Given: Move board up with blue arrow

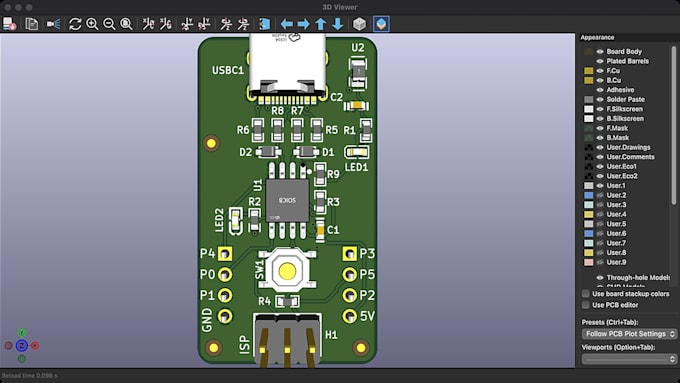Looking at the screenshot, I should tap(320, 24).
